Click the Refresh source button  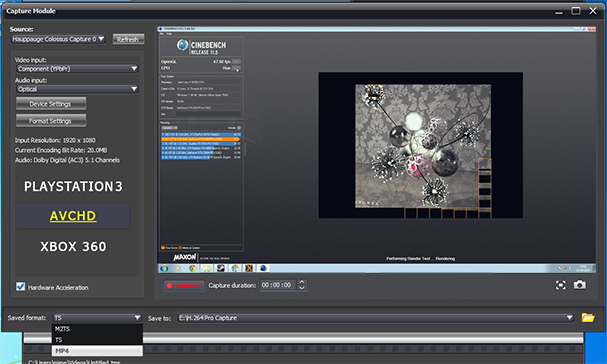(128, 39)
